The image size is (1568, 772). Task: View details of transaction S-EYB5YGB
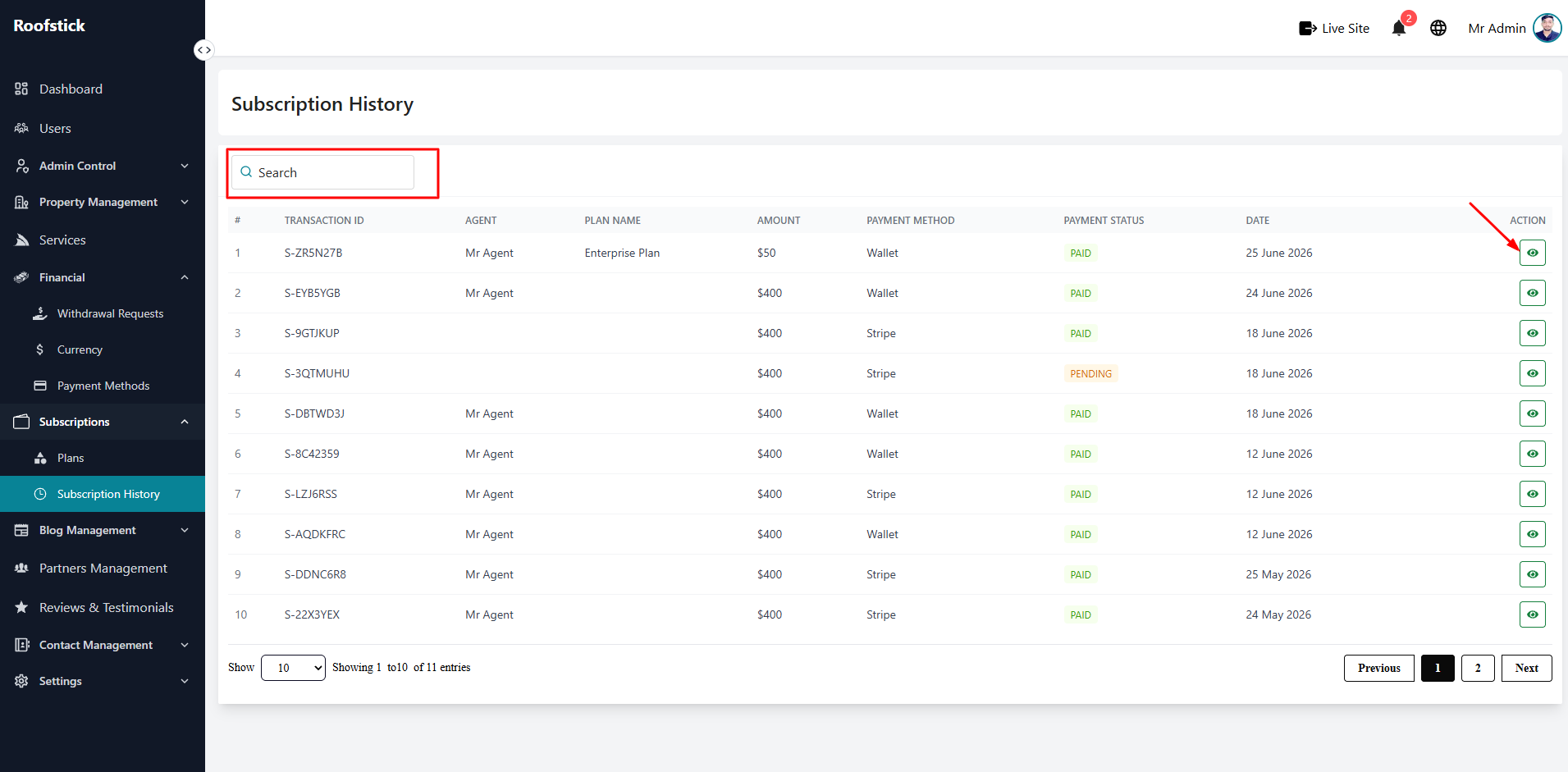[x=1532, y=293]
